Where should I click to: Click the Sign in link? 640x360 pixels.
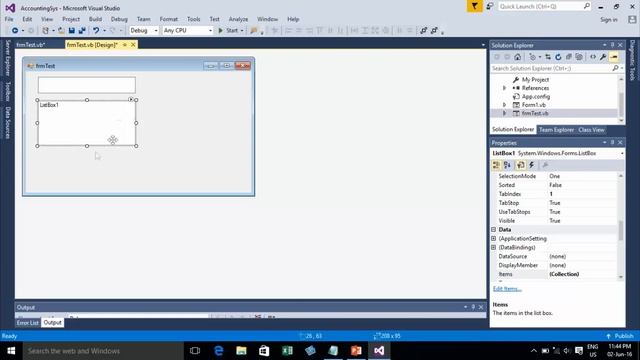[x=609, y=20]
